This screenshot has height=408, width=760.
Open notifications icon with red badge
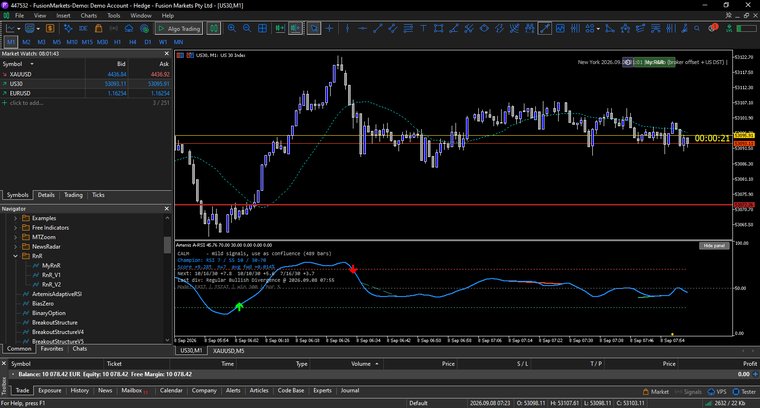coord(712,28)
